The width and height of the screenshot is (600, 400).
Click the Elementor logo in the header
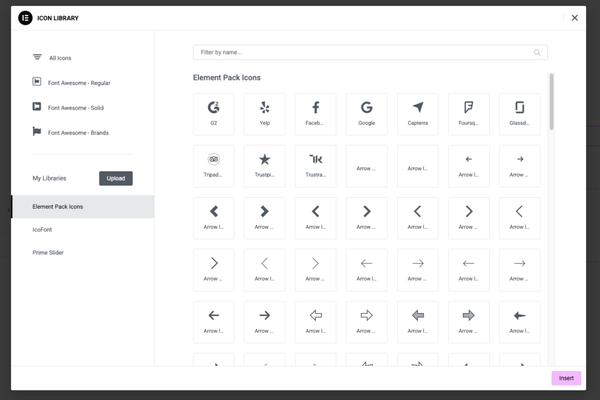[x=25, y=18]
